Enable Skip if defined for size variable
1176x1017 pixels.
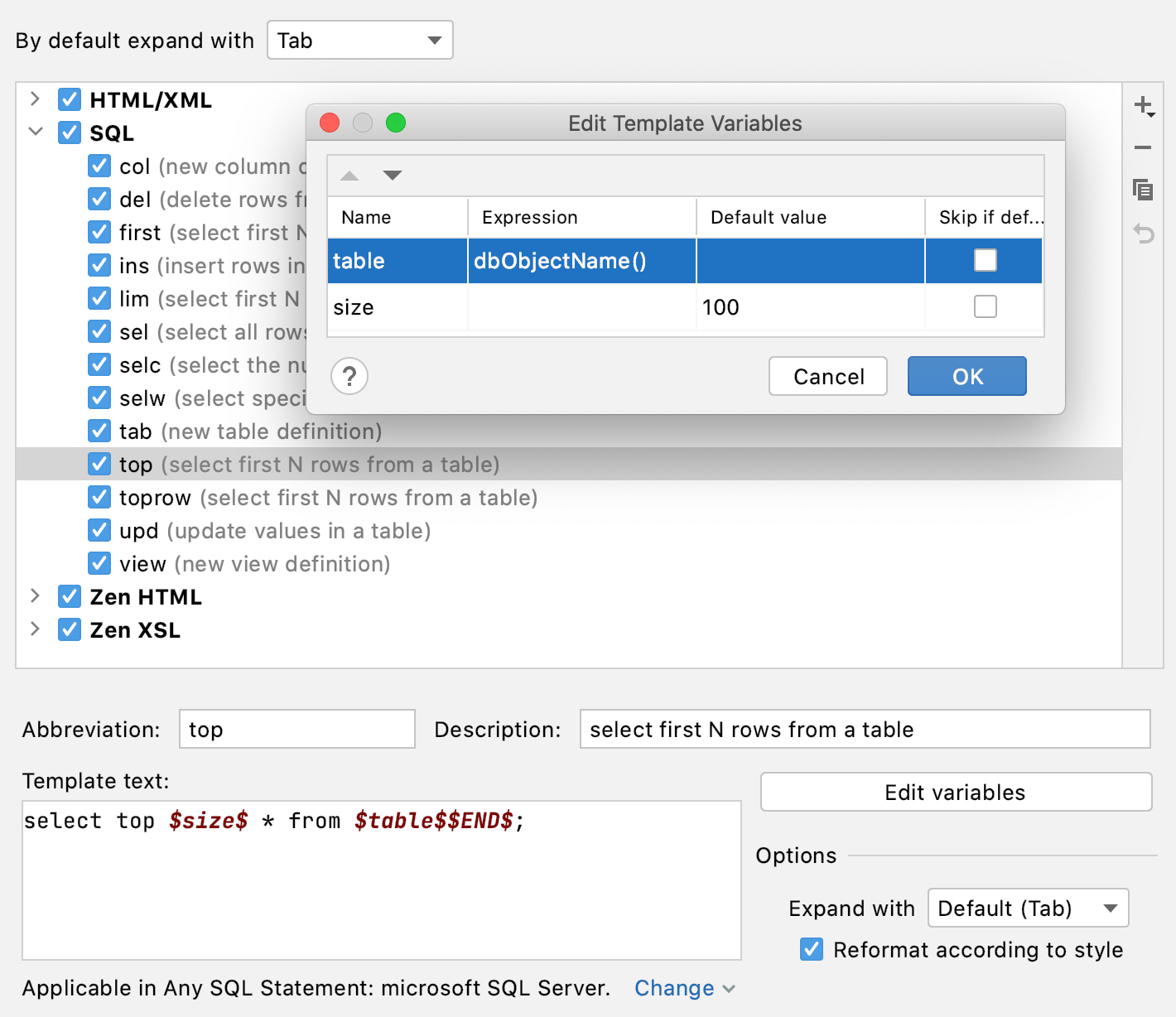click(x=985, y=306)
